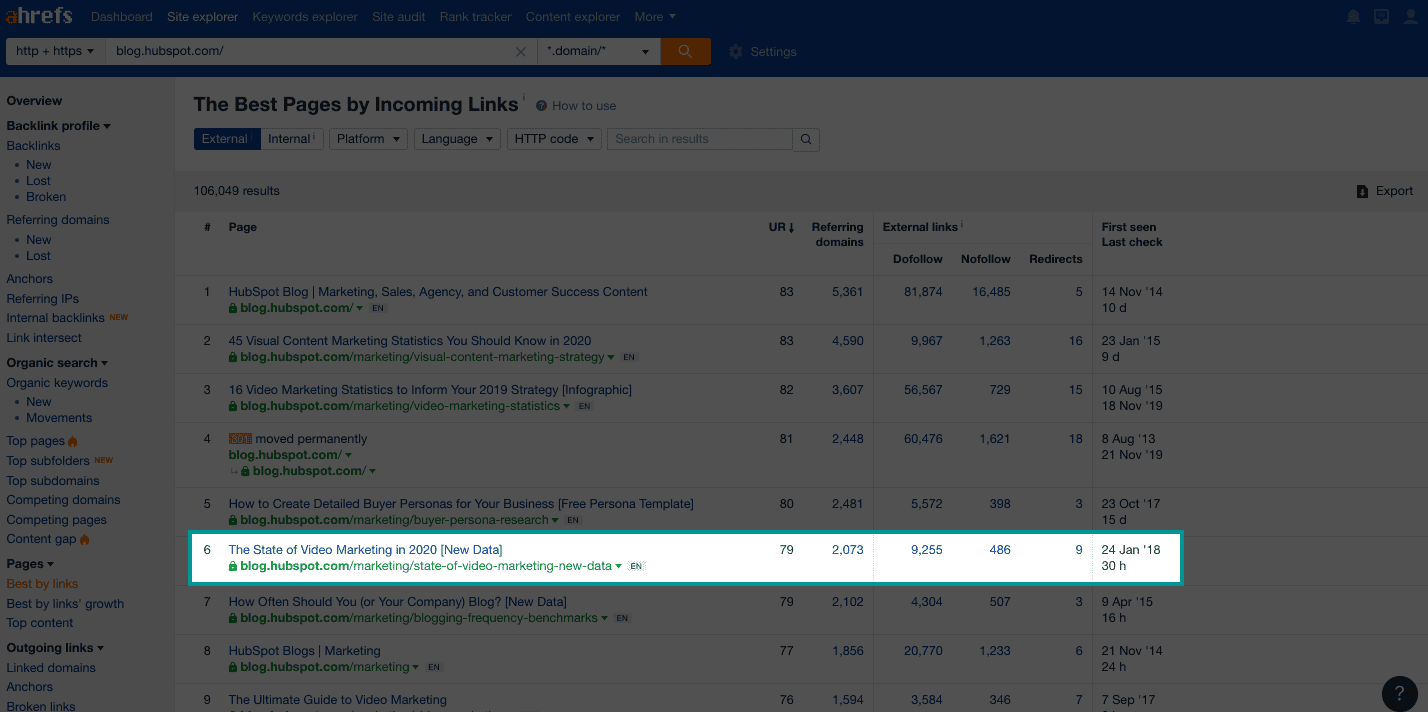This screenshot has height=712, width=1428.
Task: Click the flame icon next to Top pages
Action: pyautogui.click(x=73, y=441)
